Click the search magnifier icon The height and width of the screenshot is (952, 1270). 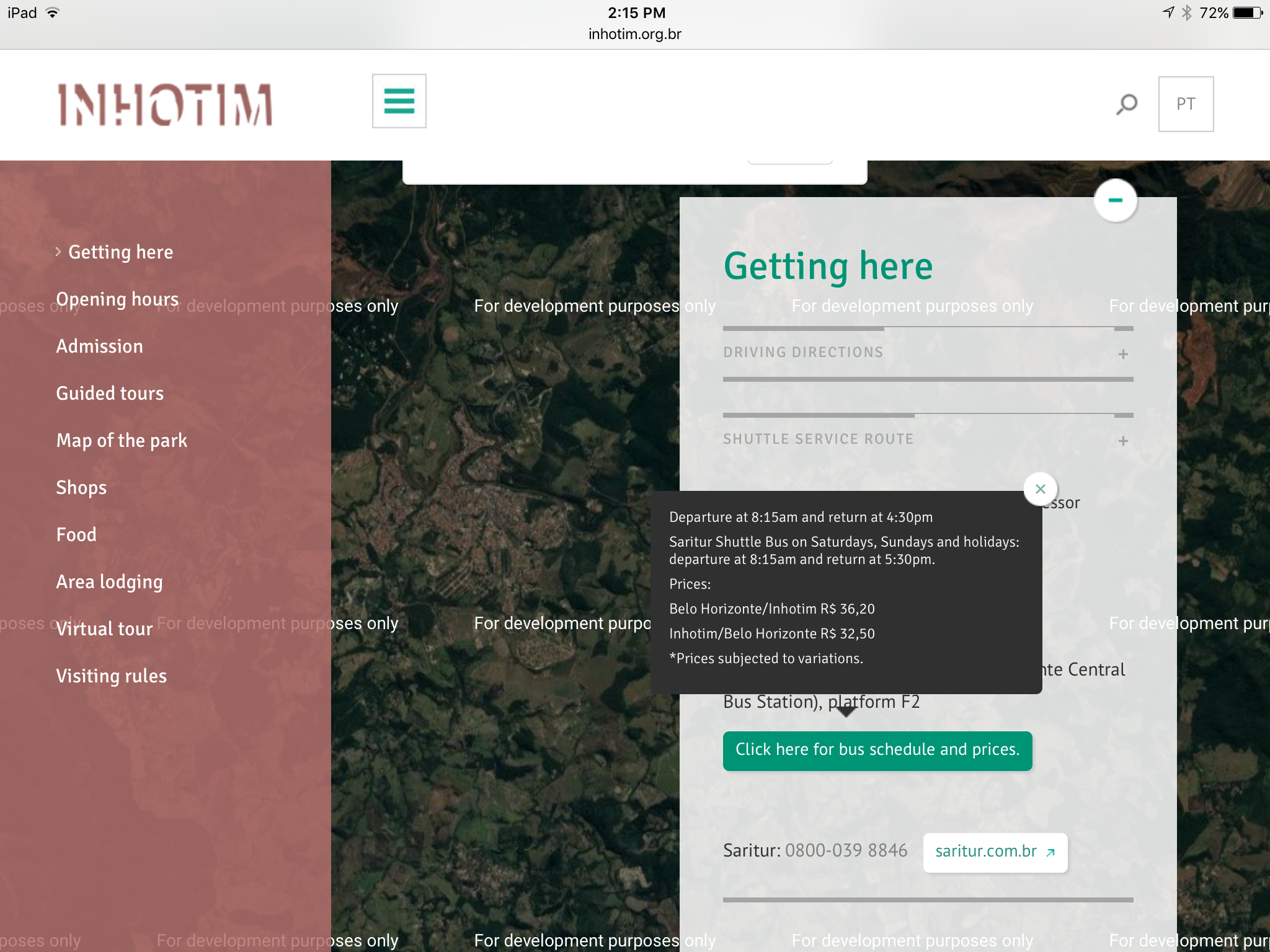pyautogui.click(x=1126, y=104)
